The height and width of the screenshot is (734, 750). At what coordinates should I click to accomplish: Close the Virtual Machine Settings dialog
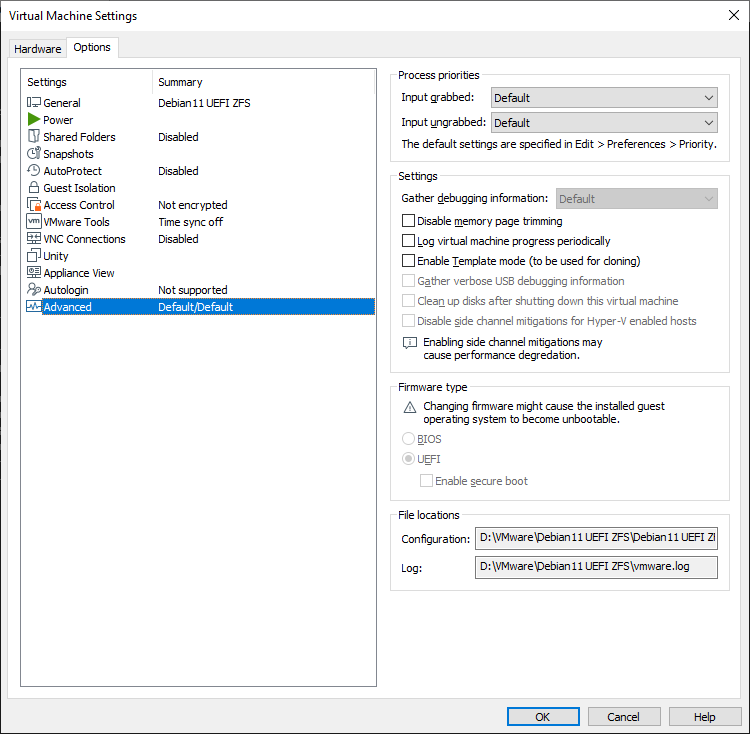[733, 15]
